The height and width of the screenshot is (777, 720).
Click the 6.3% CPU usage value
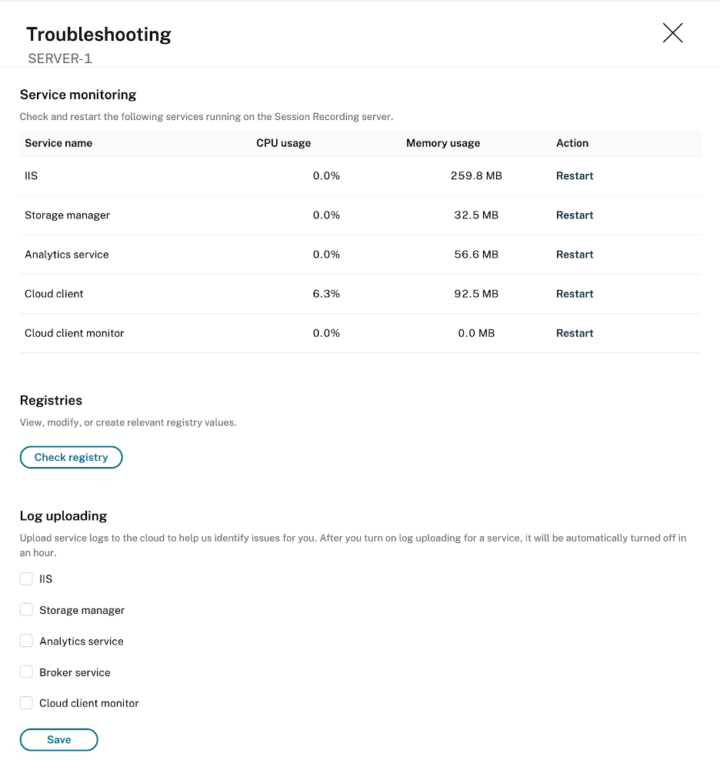point(326,294)
